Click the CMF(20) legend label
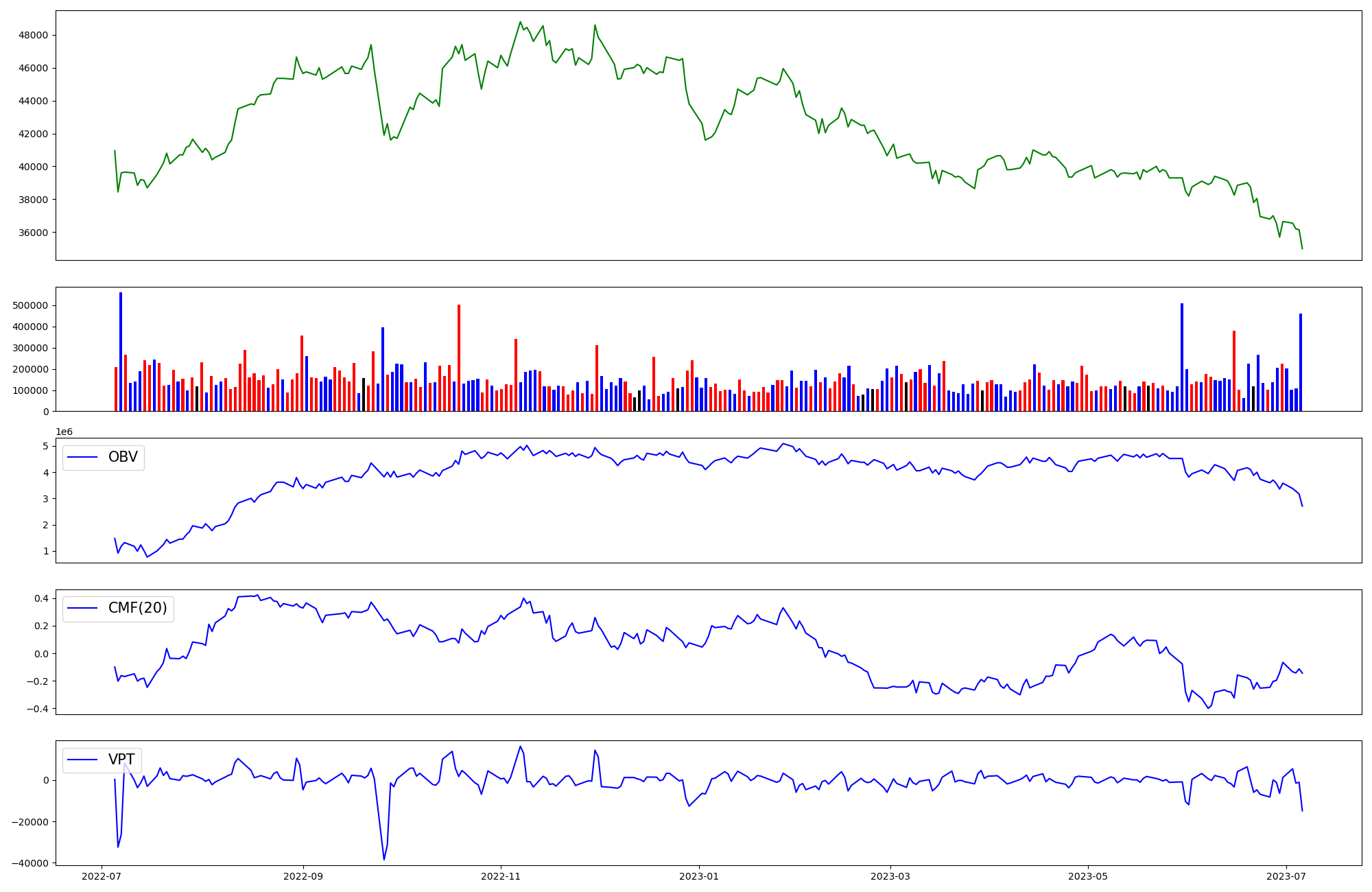1372x892 pixels. pos(137,609)
